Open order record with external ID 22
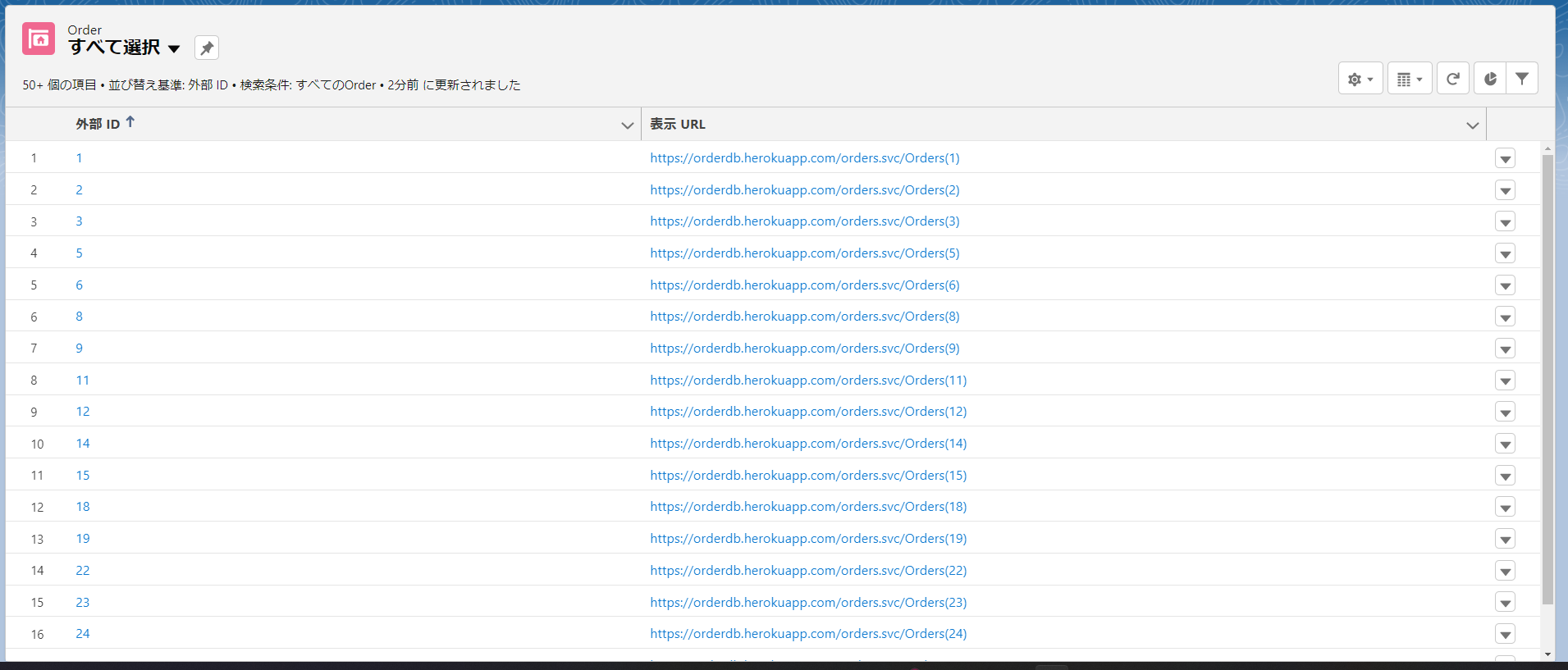Viewport: 1568px width, 670px height. [x=83, y=571]
